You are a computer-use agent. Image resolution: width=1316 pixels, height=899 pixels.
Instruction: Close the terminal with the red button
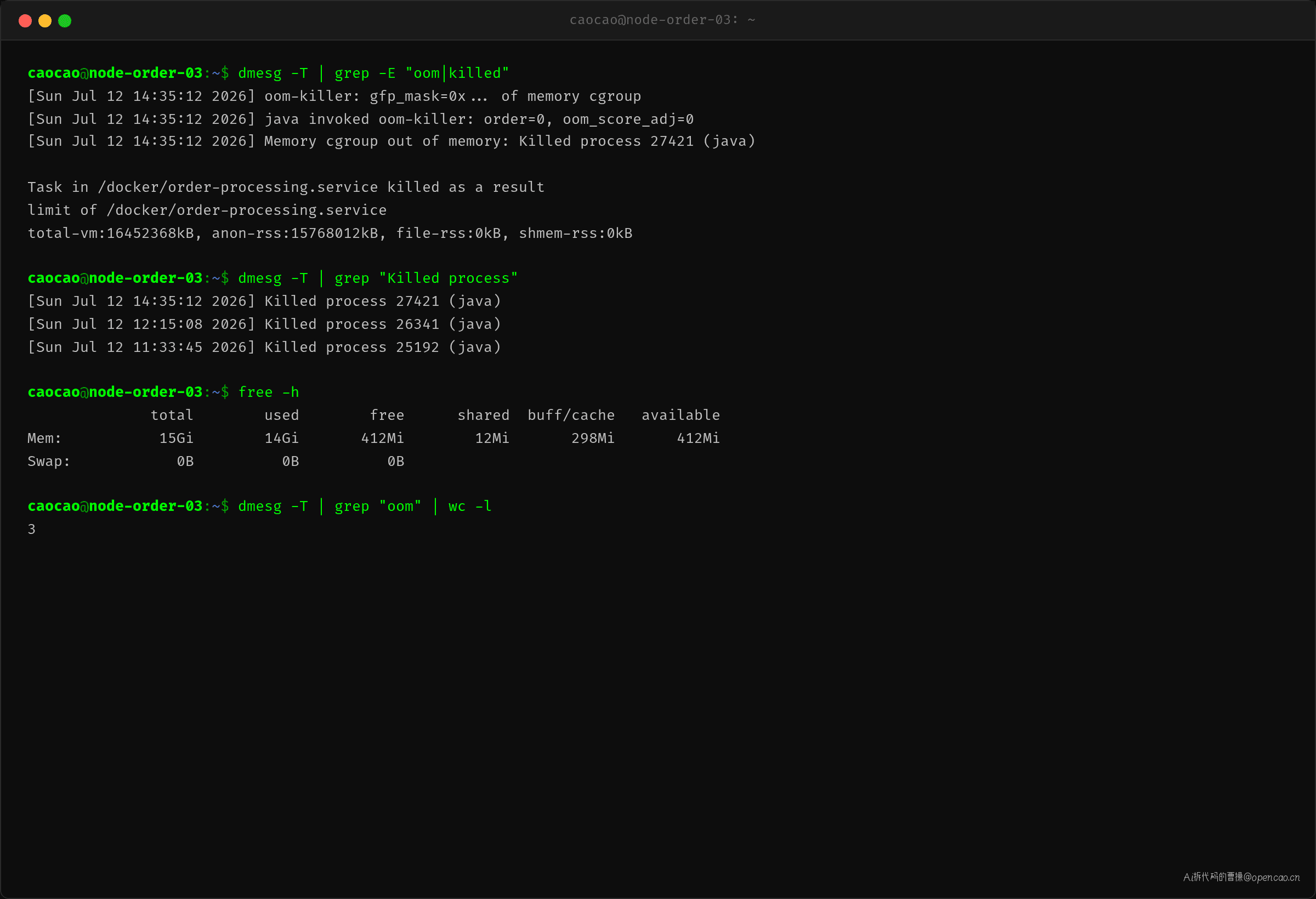[25, 21]
